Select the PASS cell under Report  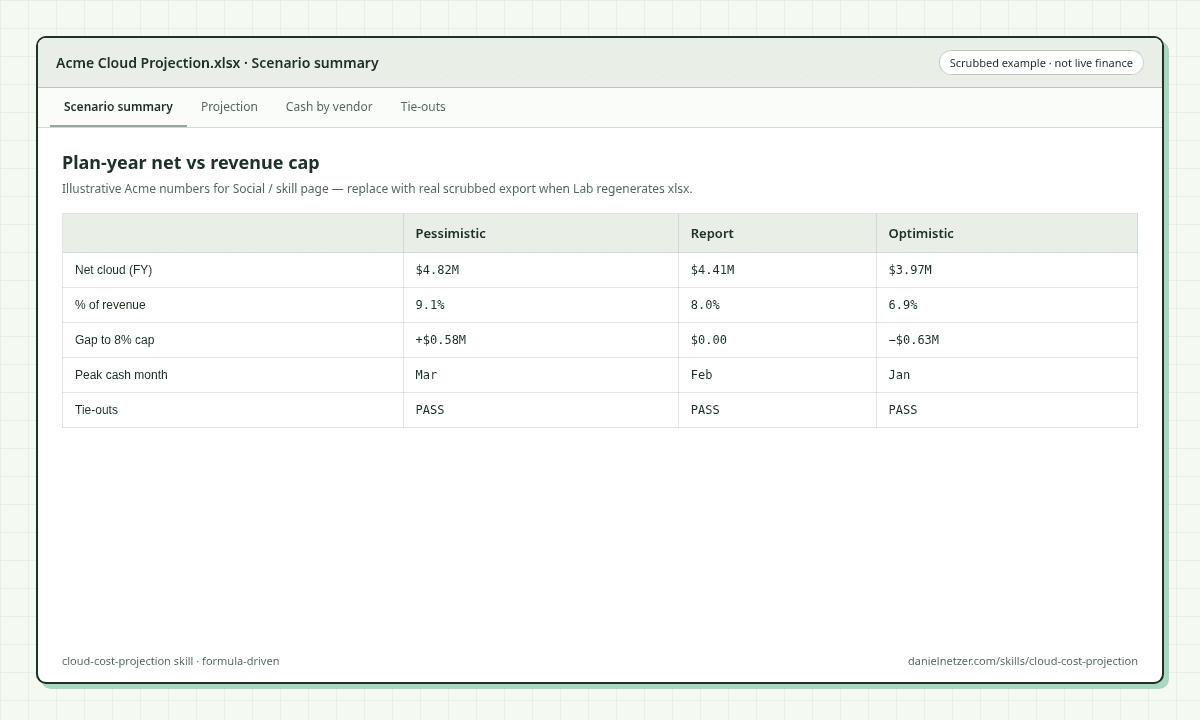777,410
